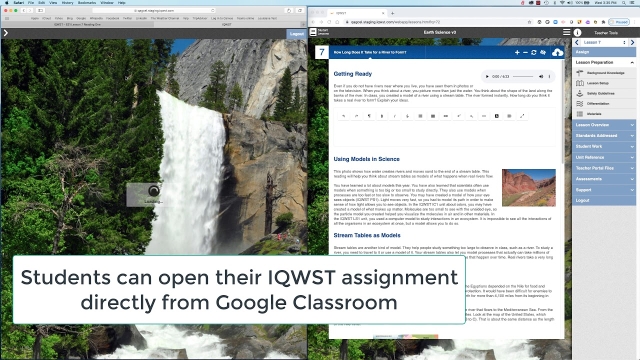Viewport: 640px width, 360px height.
Task: Expand the side panel arrow in Safari window
Action: (6, 33)
